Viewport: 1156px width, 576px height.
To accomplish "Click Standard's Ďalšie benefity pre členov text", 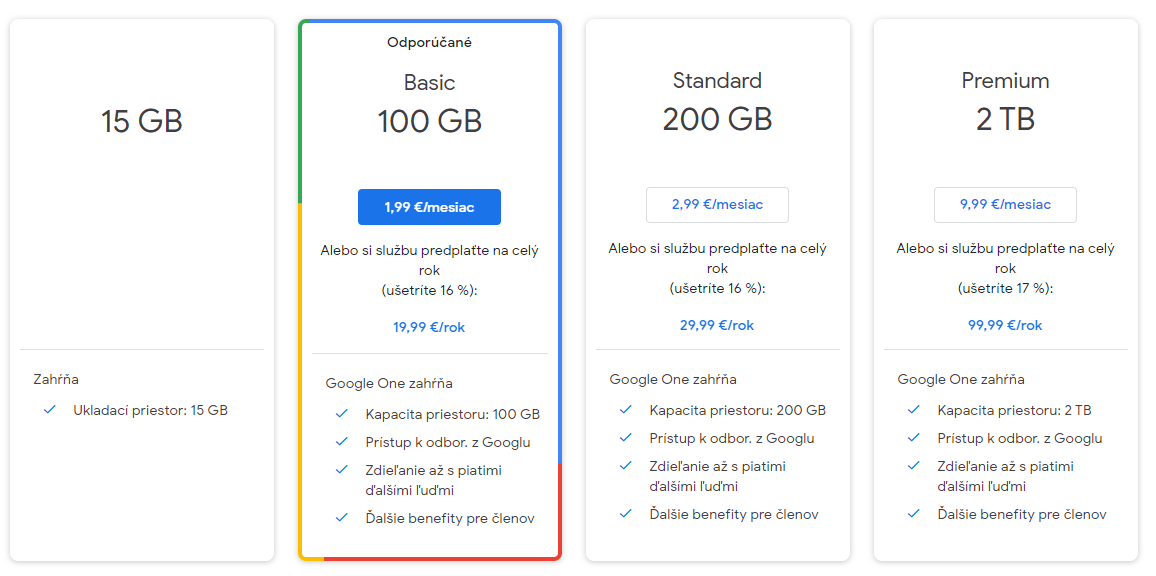I will coord(733,514).
